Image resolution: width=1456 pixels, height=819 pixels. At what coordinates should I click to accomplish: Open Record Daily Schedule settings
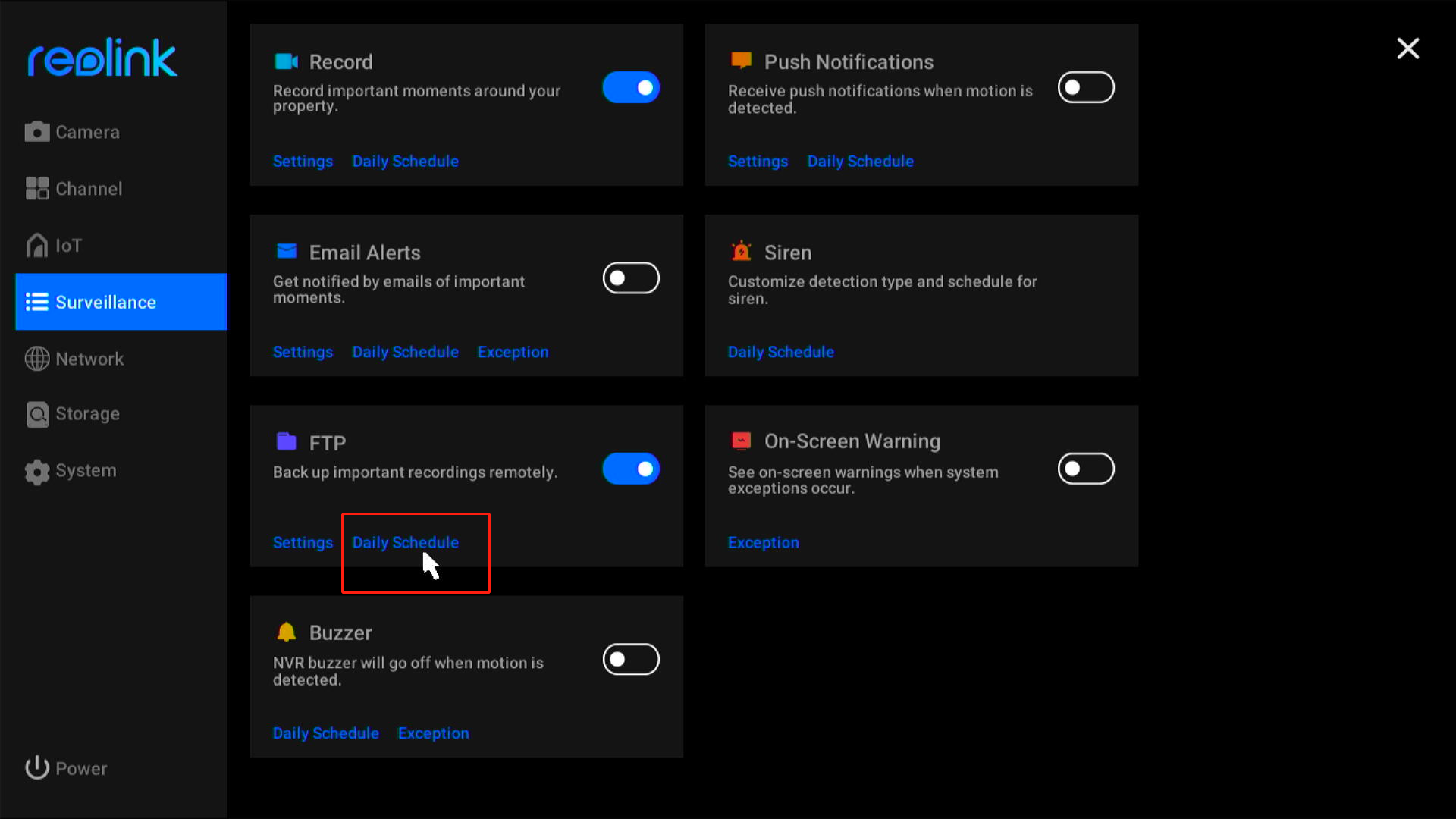pyautogui.click(x=406, y=161)
